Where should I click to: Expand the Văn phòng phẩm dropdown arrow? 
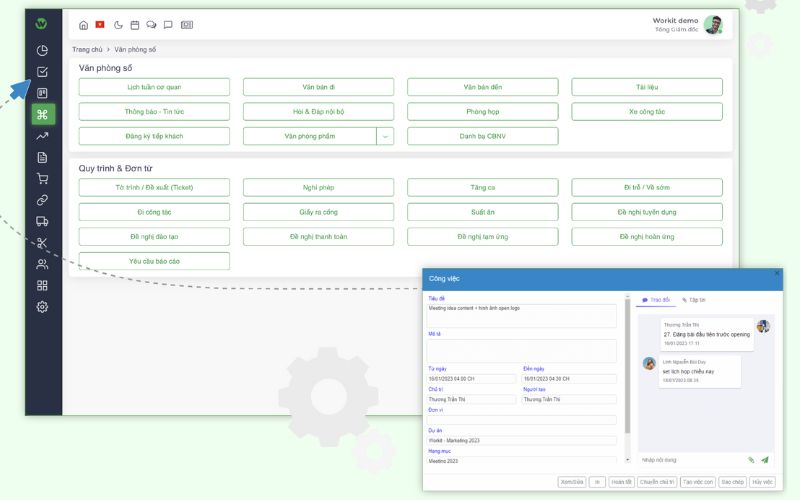tap(386, 136)
